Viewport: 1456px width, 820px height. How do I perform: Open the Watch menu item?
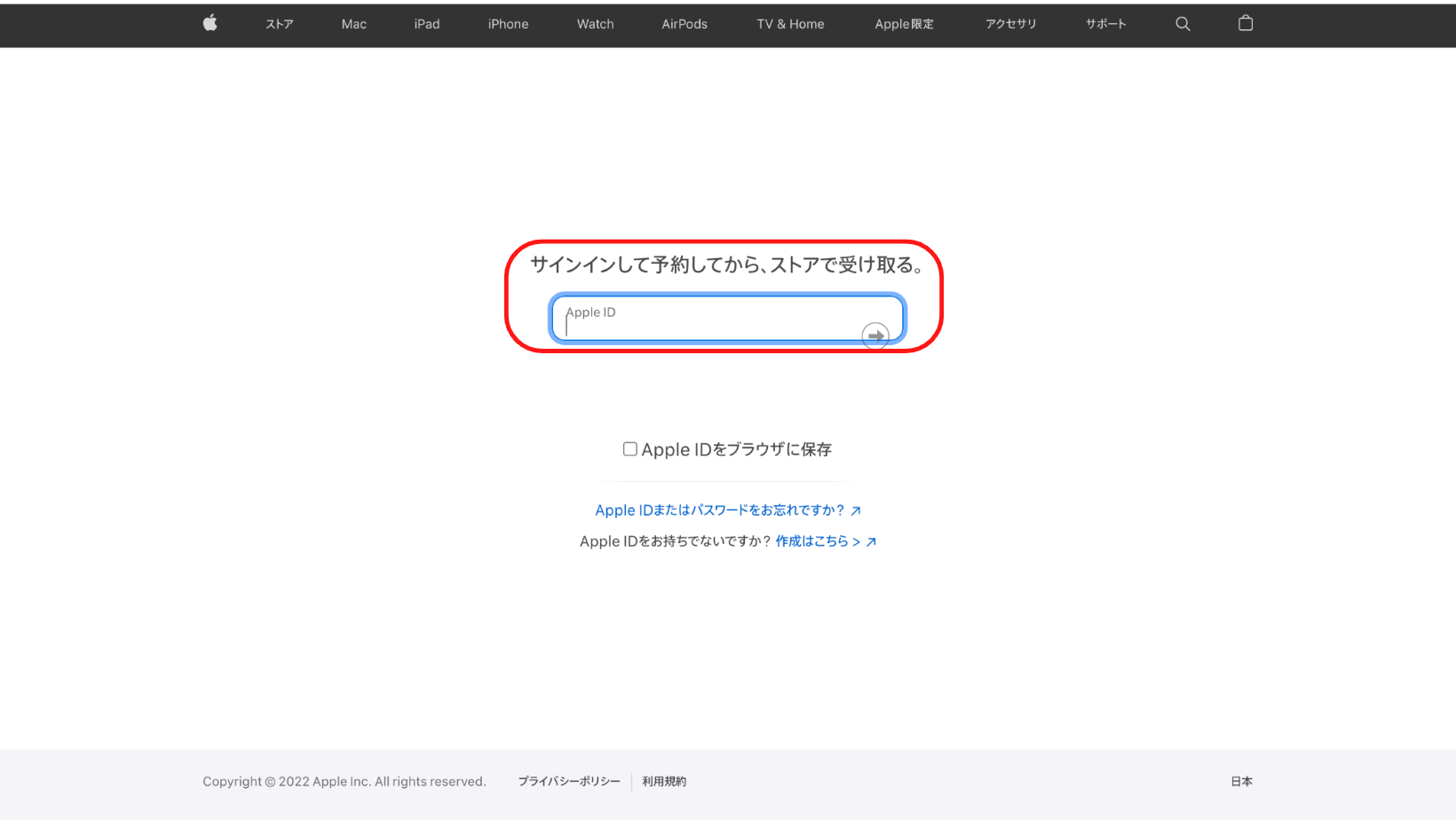596,24
